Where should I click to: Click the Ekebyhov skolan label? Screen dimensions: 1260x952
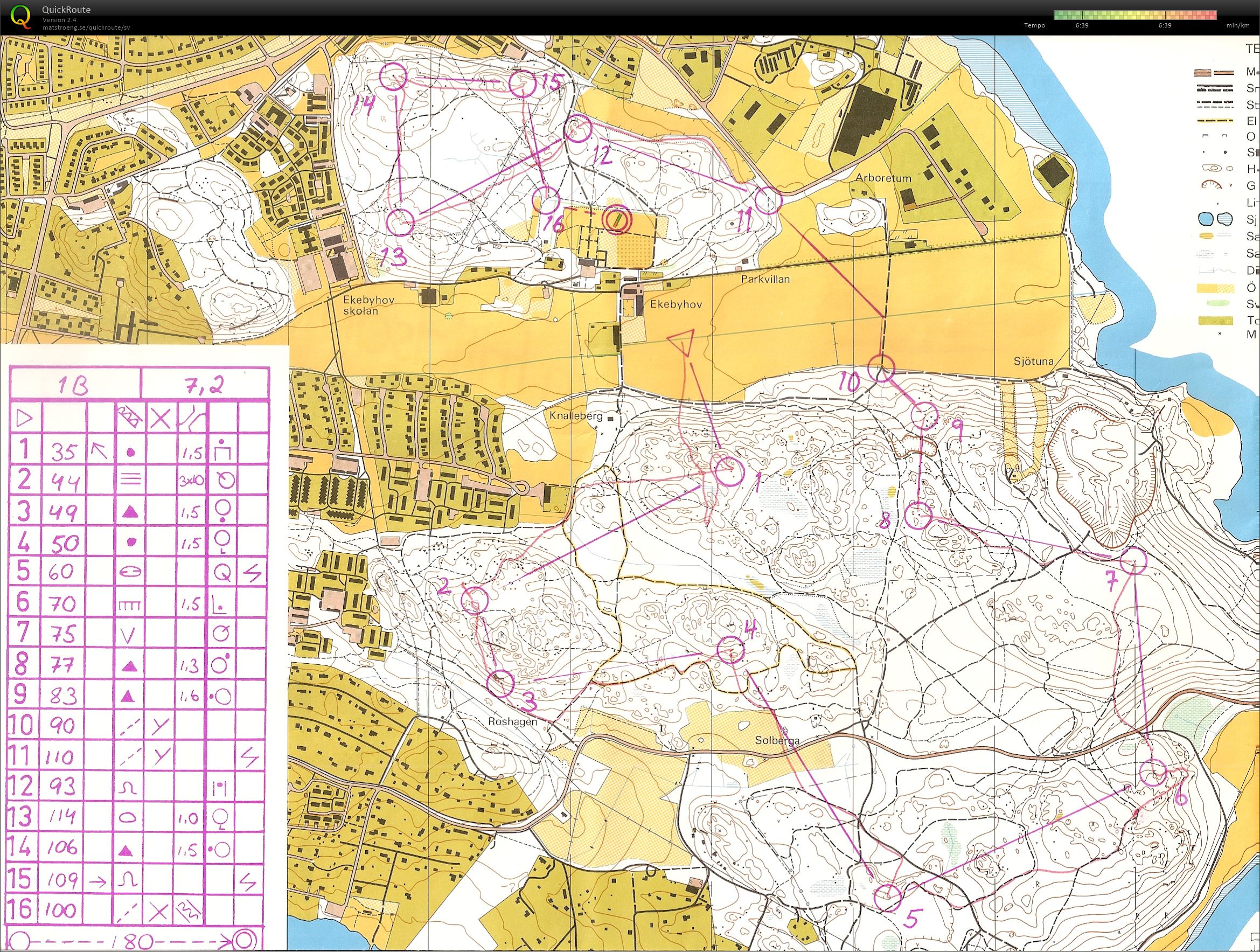(368, 305)
